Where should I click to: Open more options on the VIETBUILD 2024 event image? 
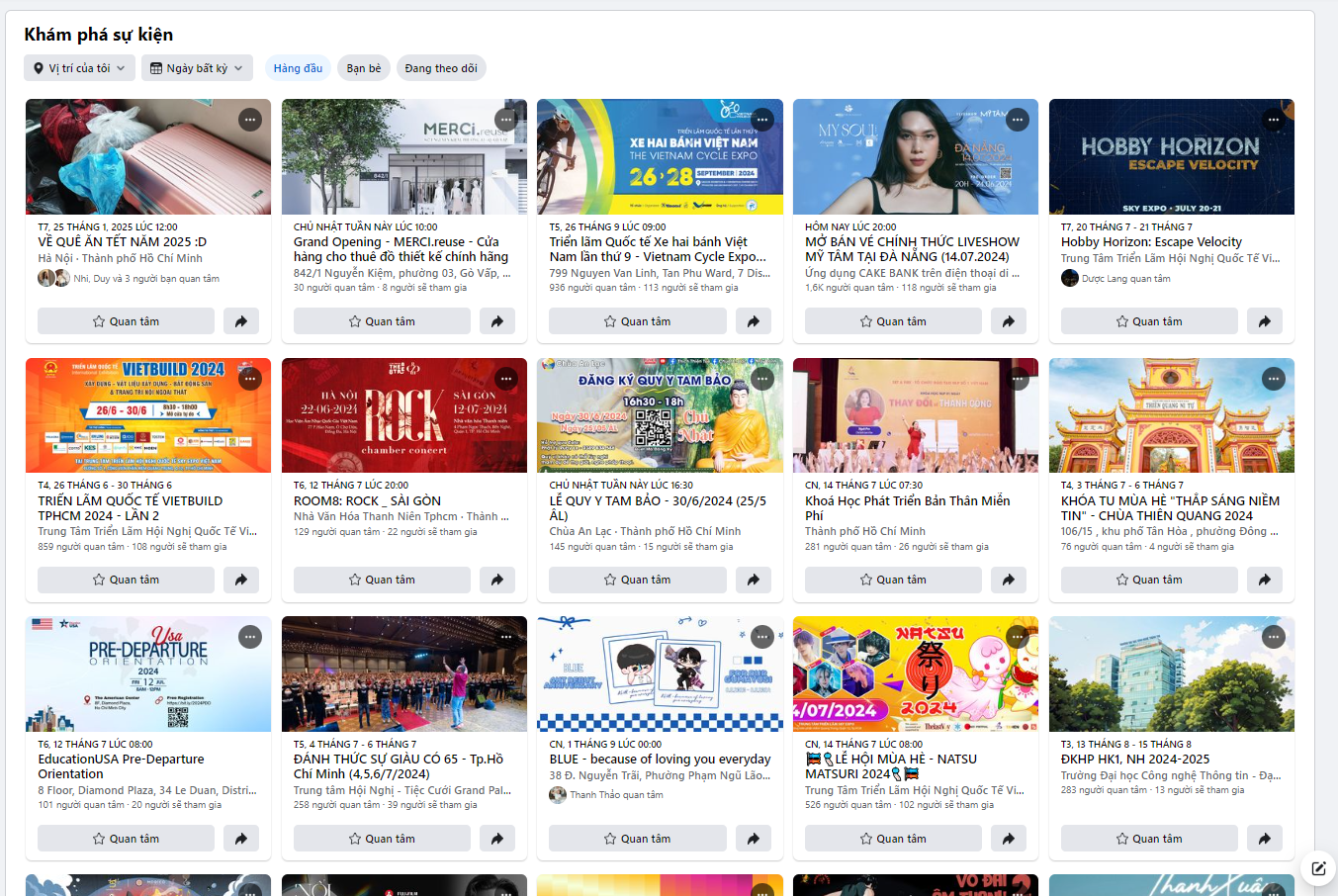[x=250, y=379]
